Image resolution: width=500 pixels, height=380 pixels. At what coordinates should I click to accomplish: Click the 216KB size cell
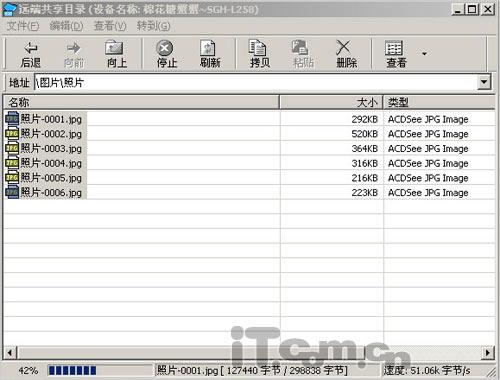365,178
